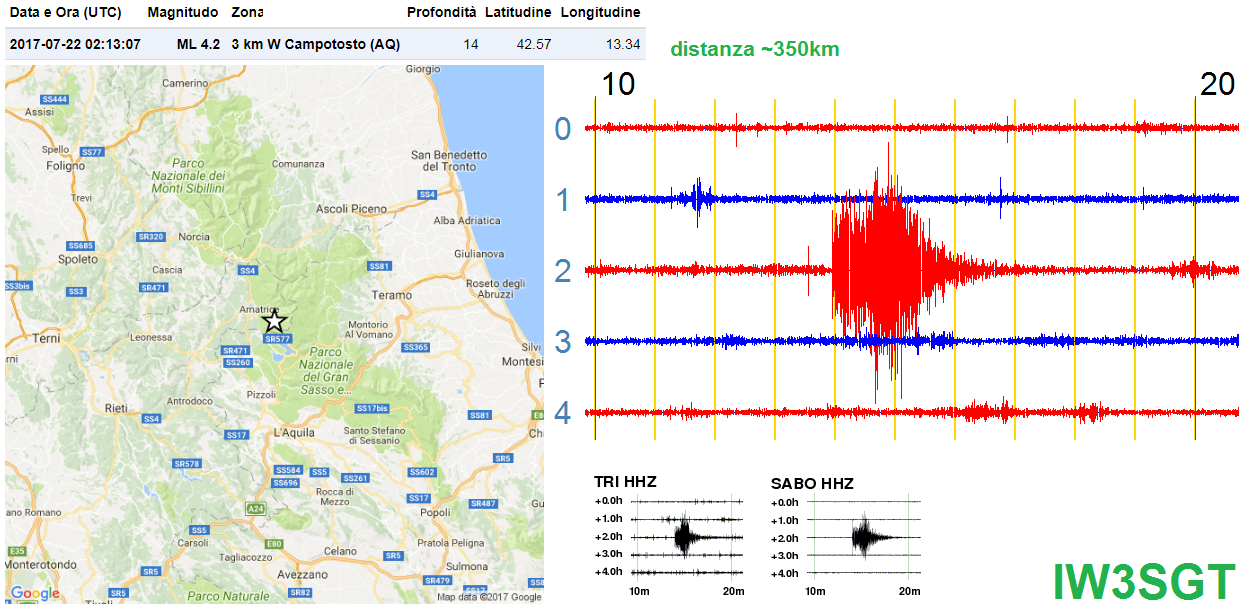The height and width of the screenshot is (609, 1247).
Task: Select the magnitude value 'ML 4.2'
Action: (x=198, y=44)
